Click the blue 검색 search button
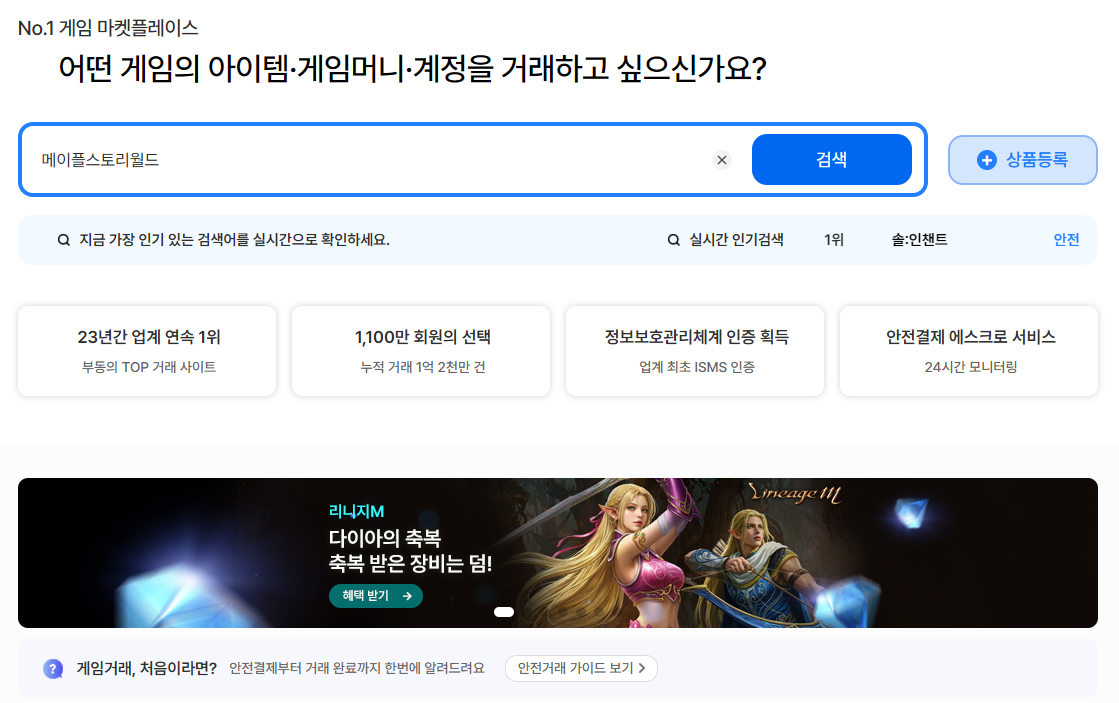Screen dimensions: 1119x703 [831, 160]
